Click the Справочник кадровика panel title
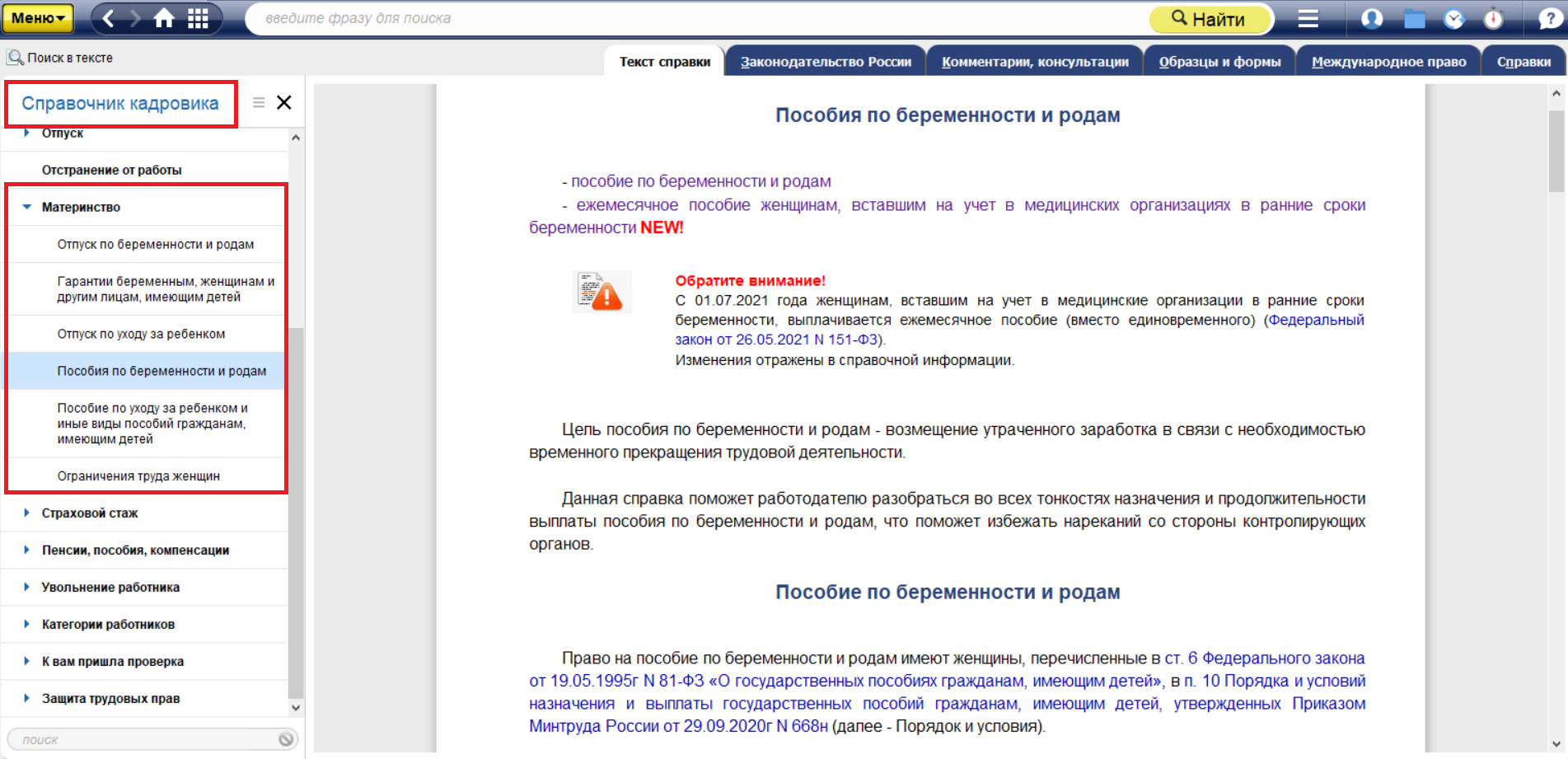This screenshot has width=1568, height=759. [x=120, y=103]
